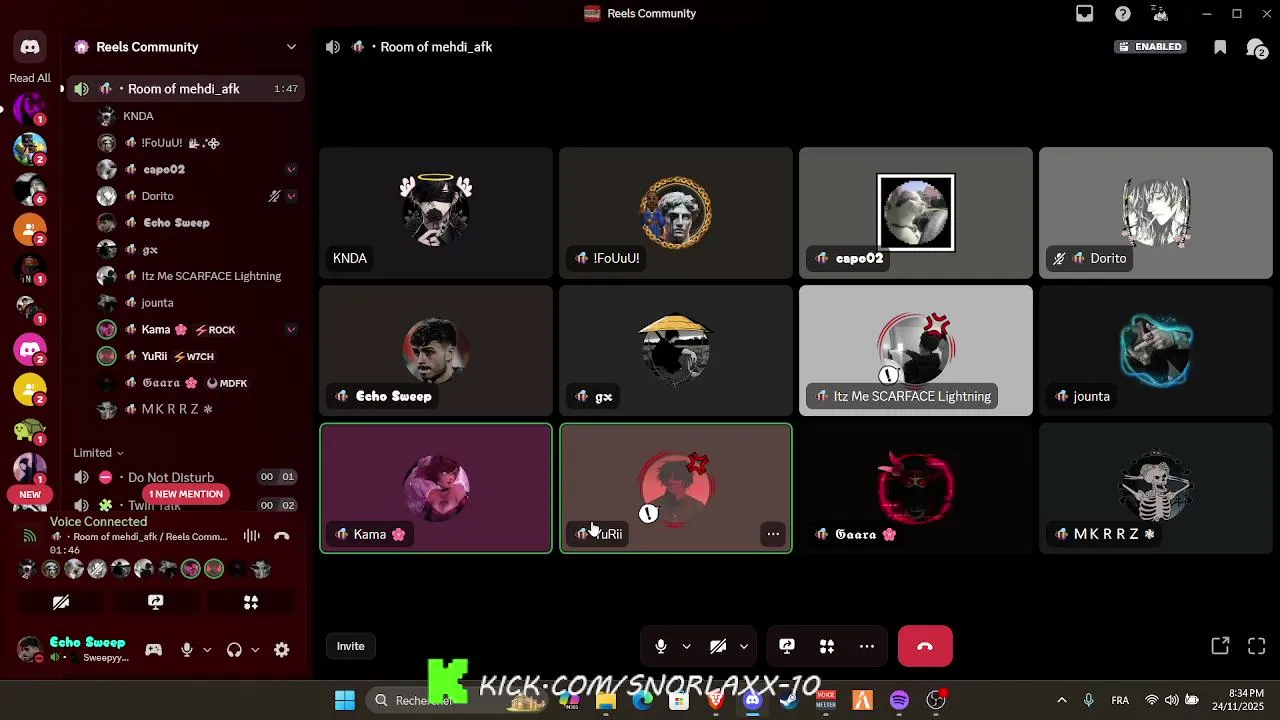1280x720 pixels.
Task: Open Windows Start menu
Action: 344,700
